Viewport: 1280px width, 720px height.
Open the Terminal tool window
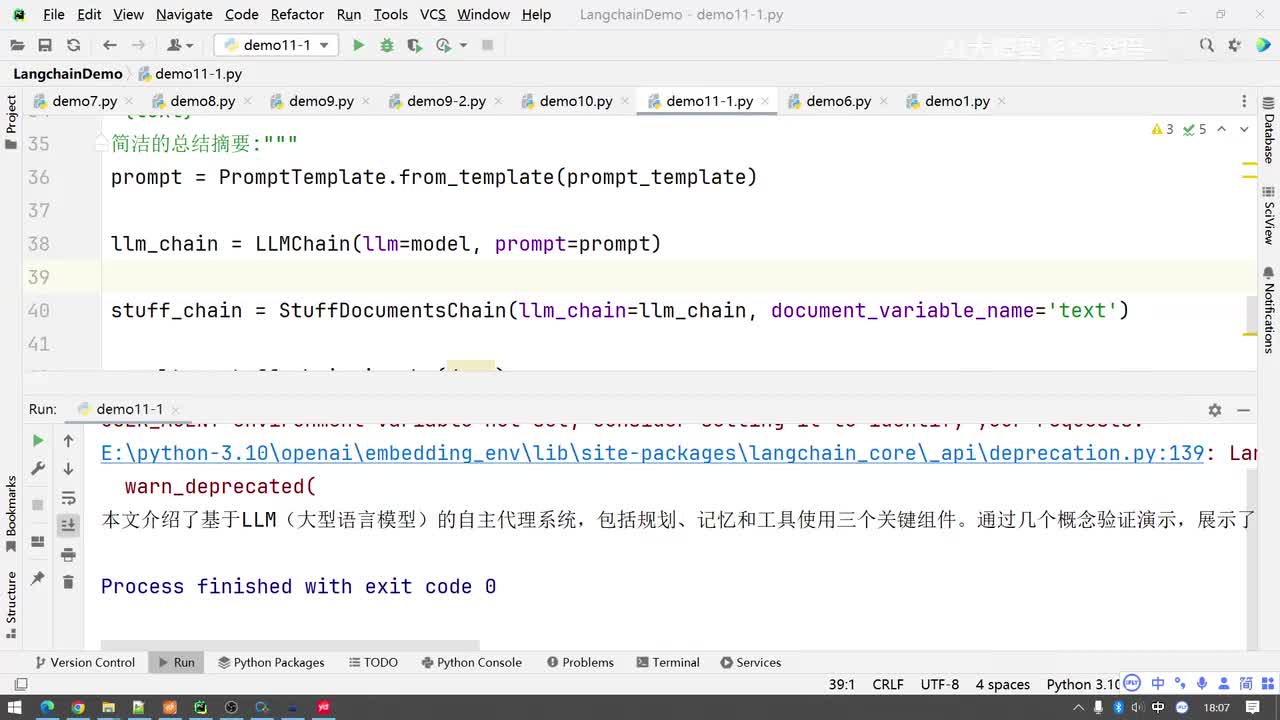pos(668,662)
